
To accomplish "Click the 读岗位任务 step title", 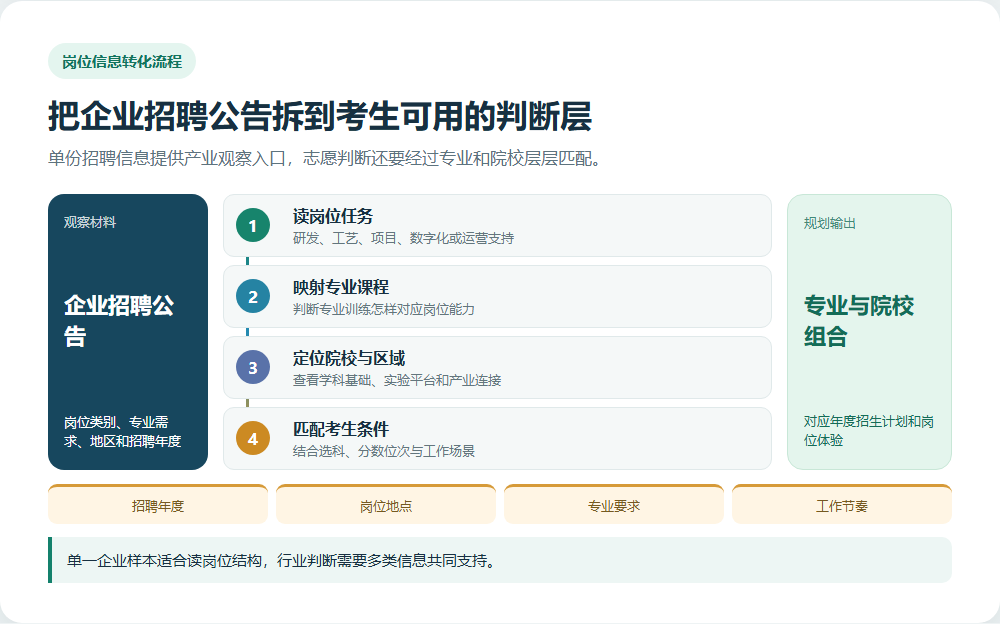I will (x=333, y=216).
